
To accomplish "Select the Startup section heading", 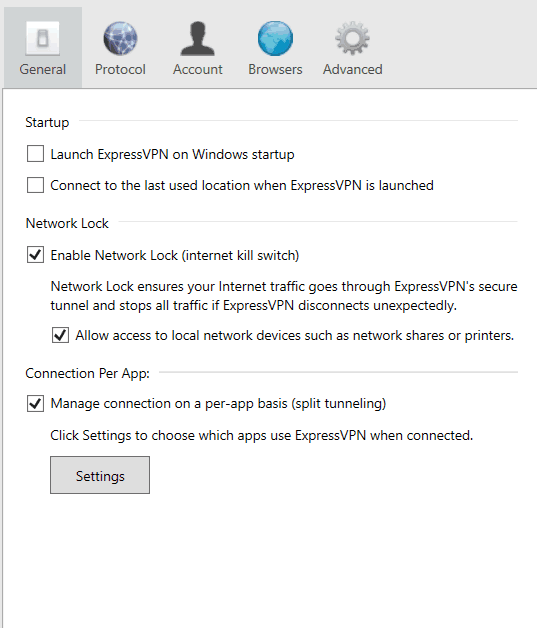I will point(47,122).
